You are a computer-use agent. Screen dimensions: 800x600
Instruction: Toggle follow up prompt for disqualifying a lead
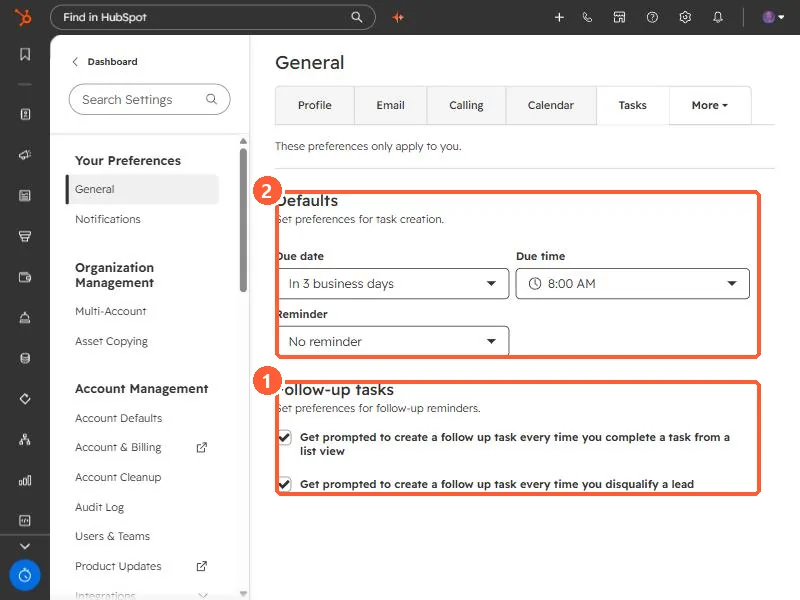pos(285,484)
